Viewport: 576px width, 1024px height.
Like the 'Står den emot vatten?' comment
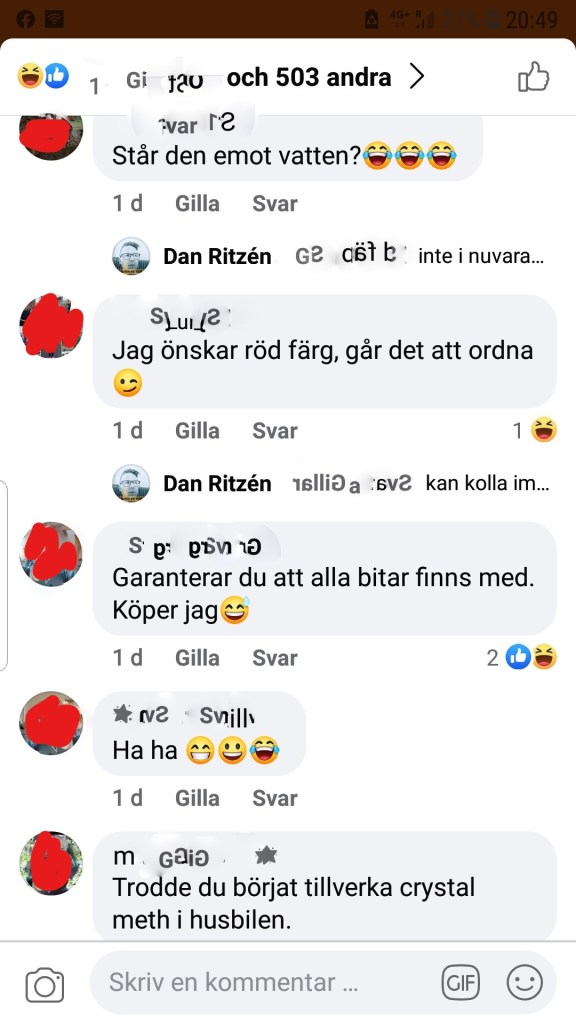click(x=197, y=204)
